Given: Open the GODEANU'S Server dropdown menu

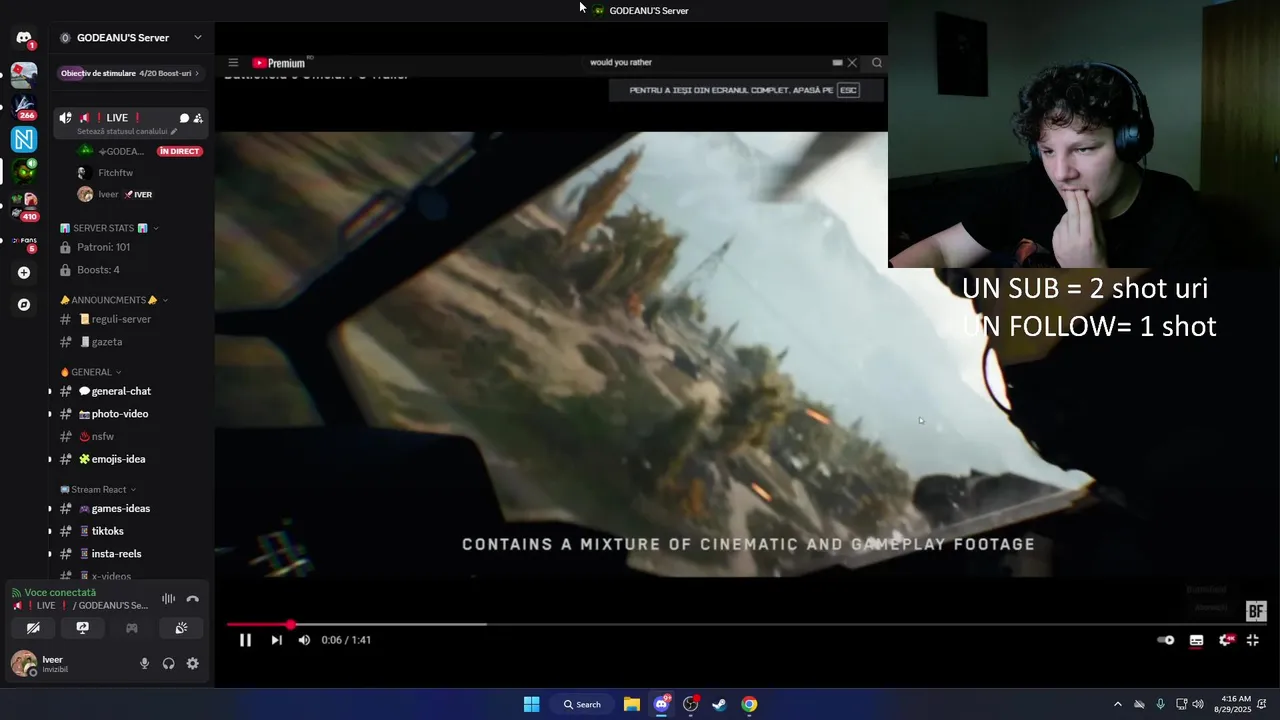Looking at the screenshot, I should [x=132, y=38].
